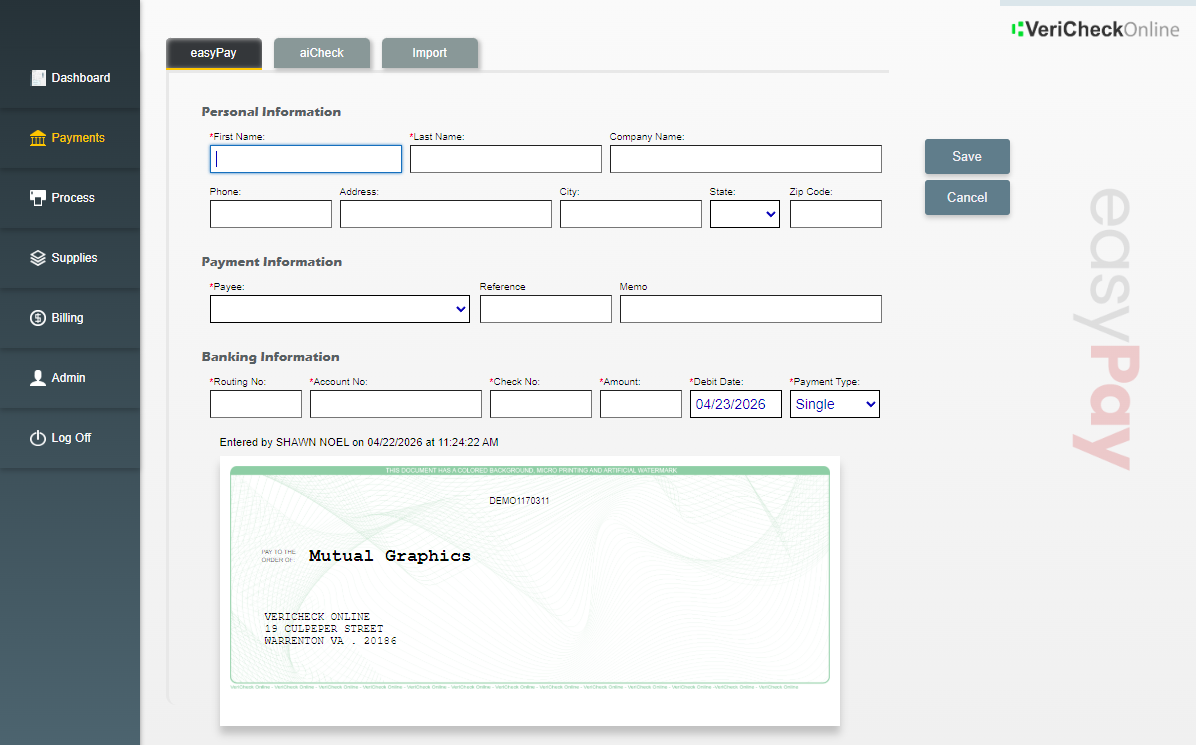Click the VeriCheckOnline logo
This screenshot has width=1196, height=745.
(1095, 29)
